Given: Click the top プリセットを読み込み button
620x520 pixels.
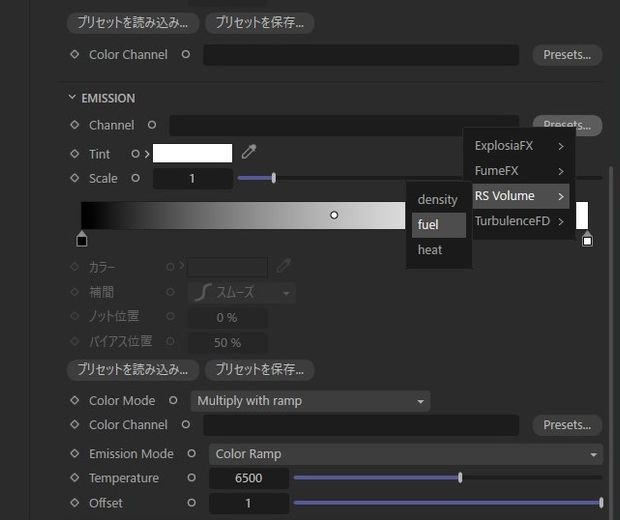Looking at the screenshot, I should 133,23.
